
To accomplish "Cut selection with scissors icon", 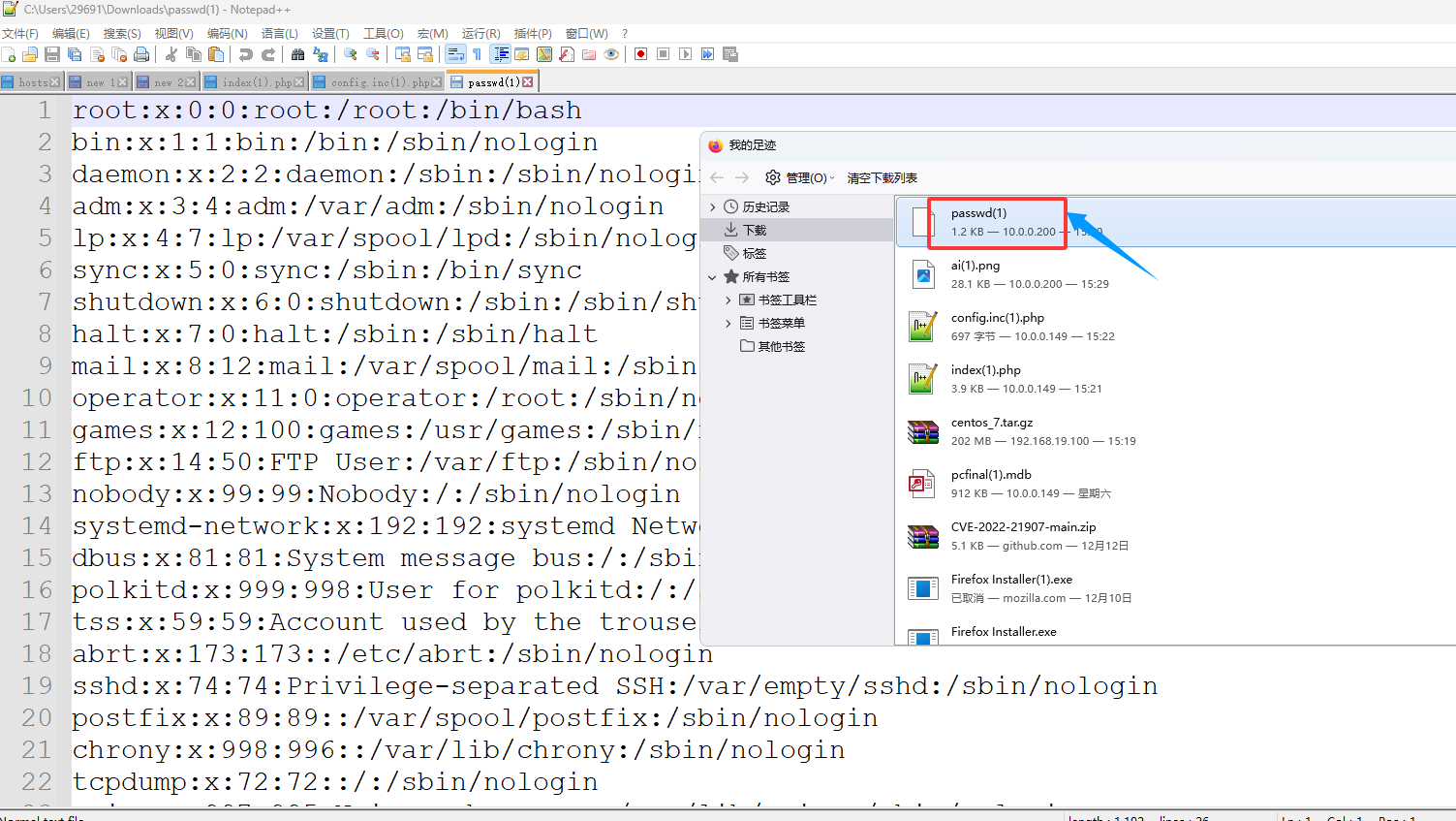I will [171, 54].
